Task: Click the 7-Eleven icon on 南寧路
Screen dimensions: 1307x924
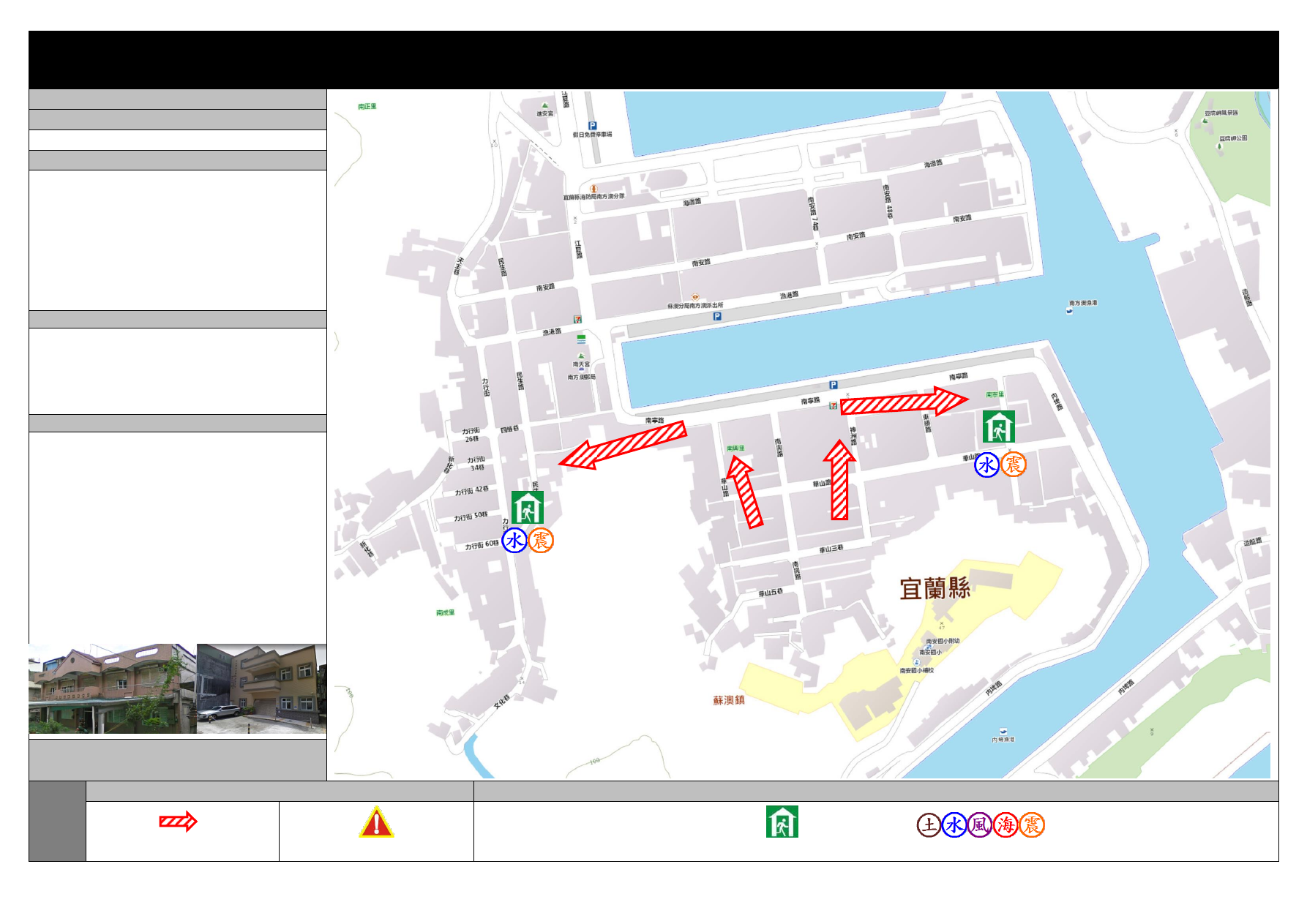Action: 833,405
